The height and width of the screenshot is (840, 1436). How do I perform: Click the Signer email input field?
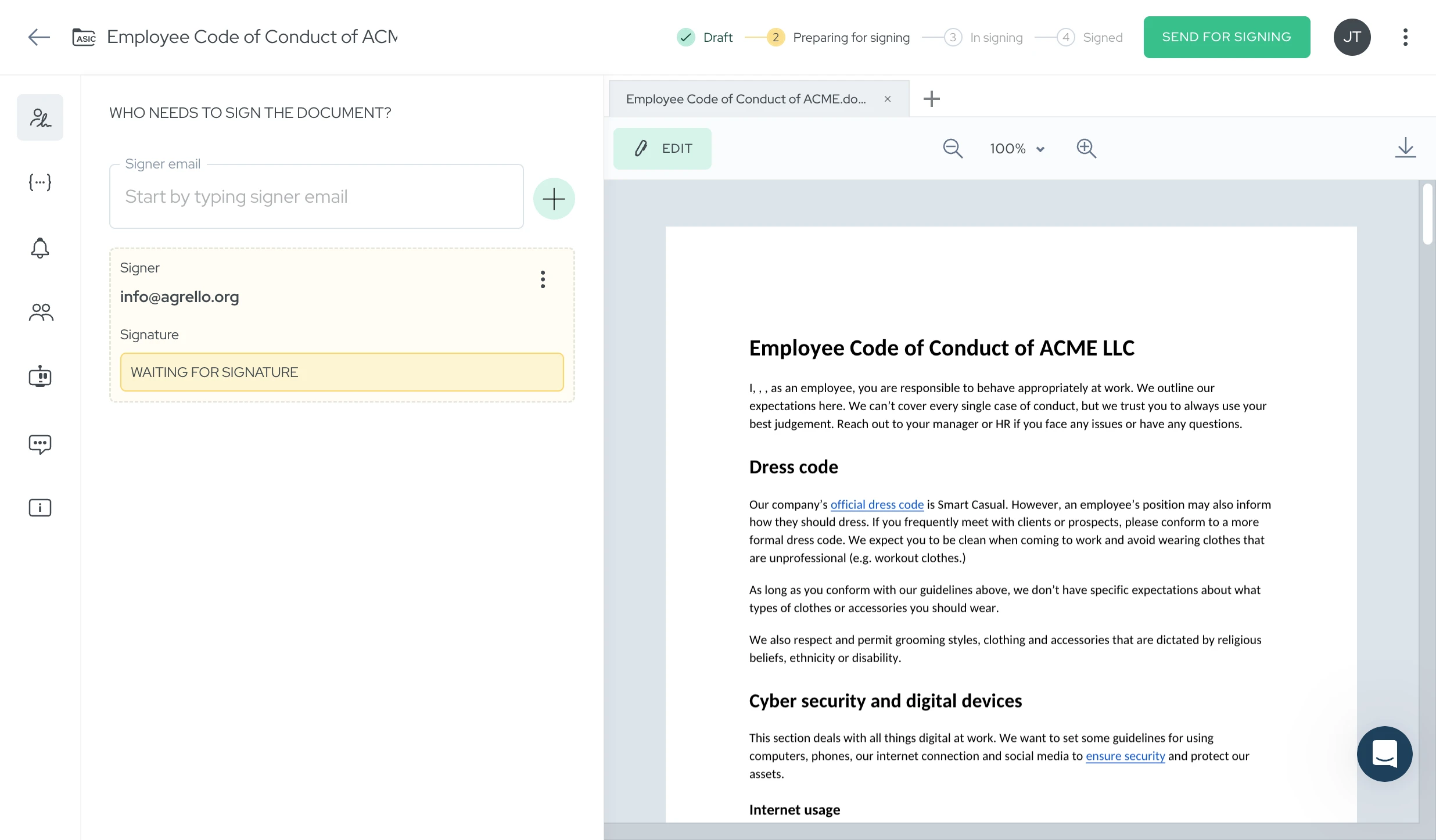[316, 197]
